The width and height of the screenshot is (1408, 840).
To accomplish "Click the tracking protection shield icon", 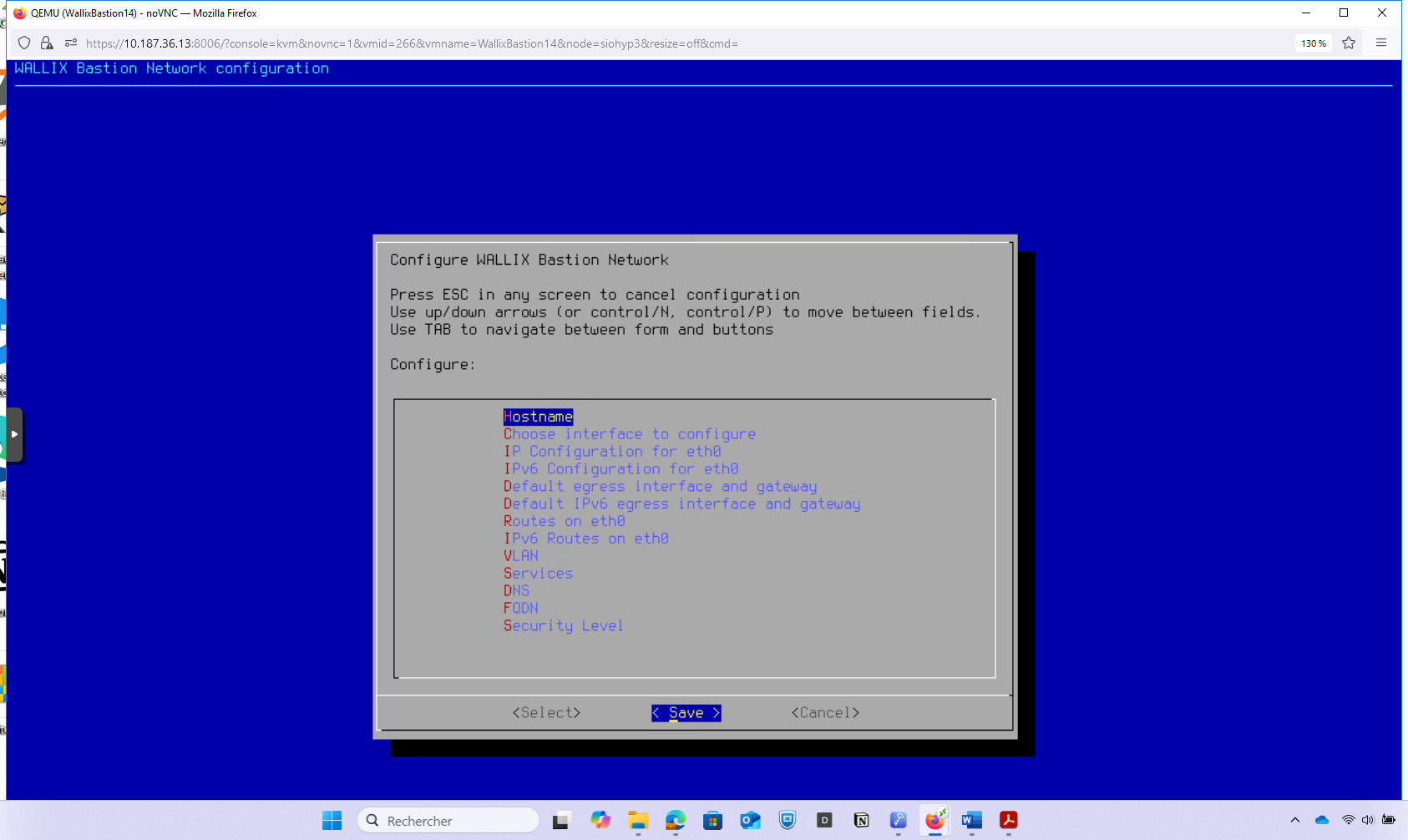I will 24,43.
